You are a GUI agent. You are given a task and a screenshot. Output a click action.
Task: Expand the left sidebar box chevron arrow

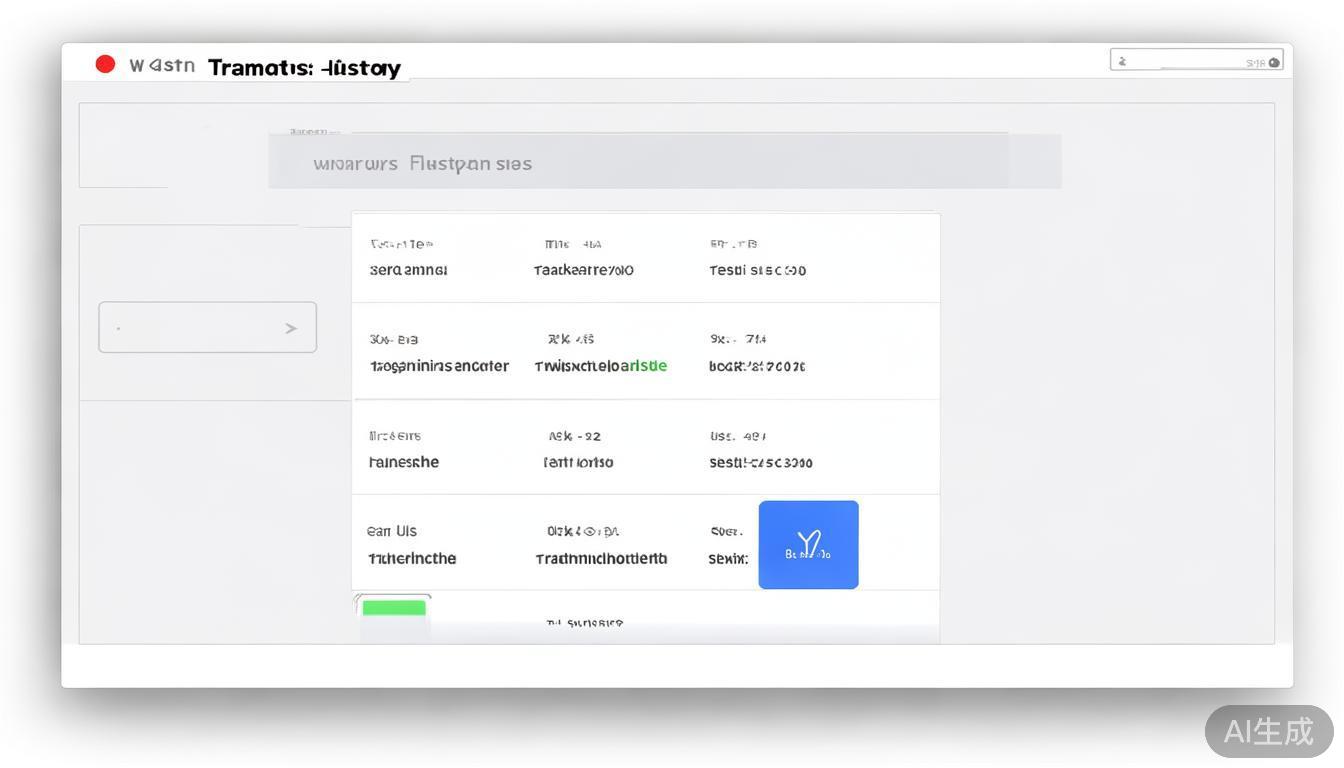click(x=291, y=328)
